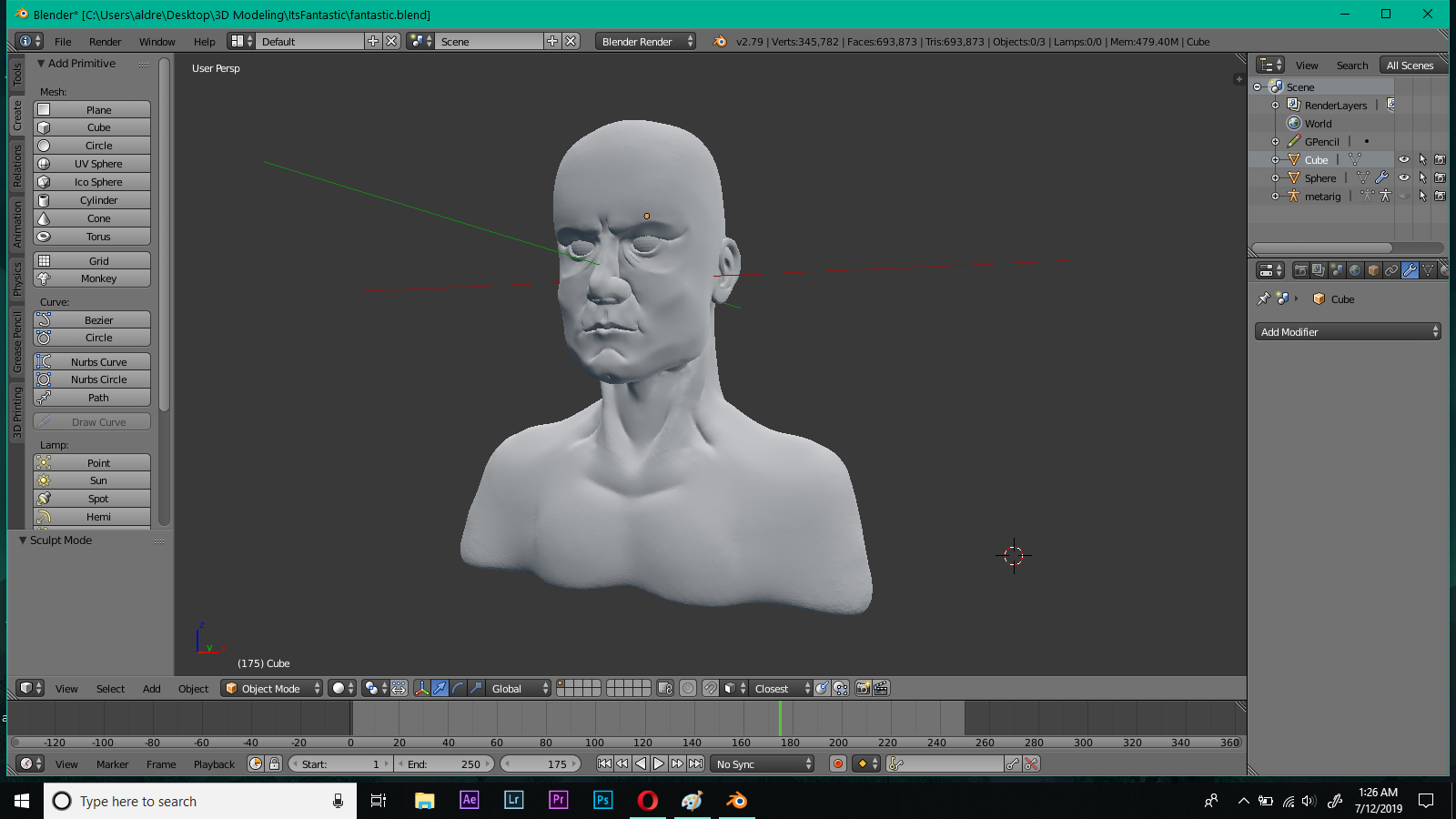Toggle selectability arrow for Cube
Viewport: 1456px width, 819px height.
pyautogui.click(x=1422, y=159)
